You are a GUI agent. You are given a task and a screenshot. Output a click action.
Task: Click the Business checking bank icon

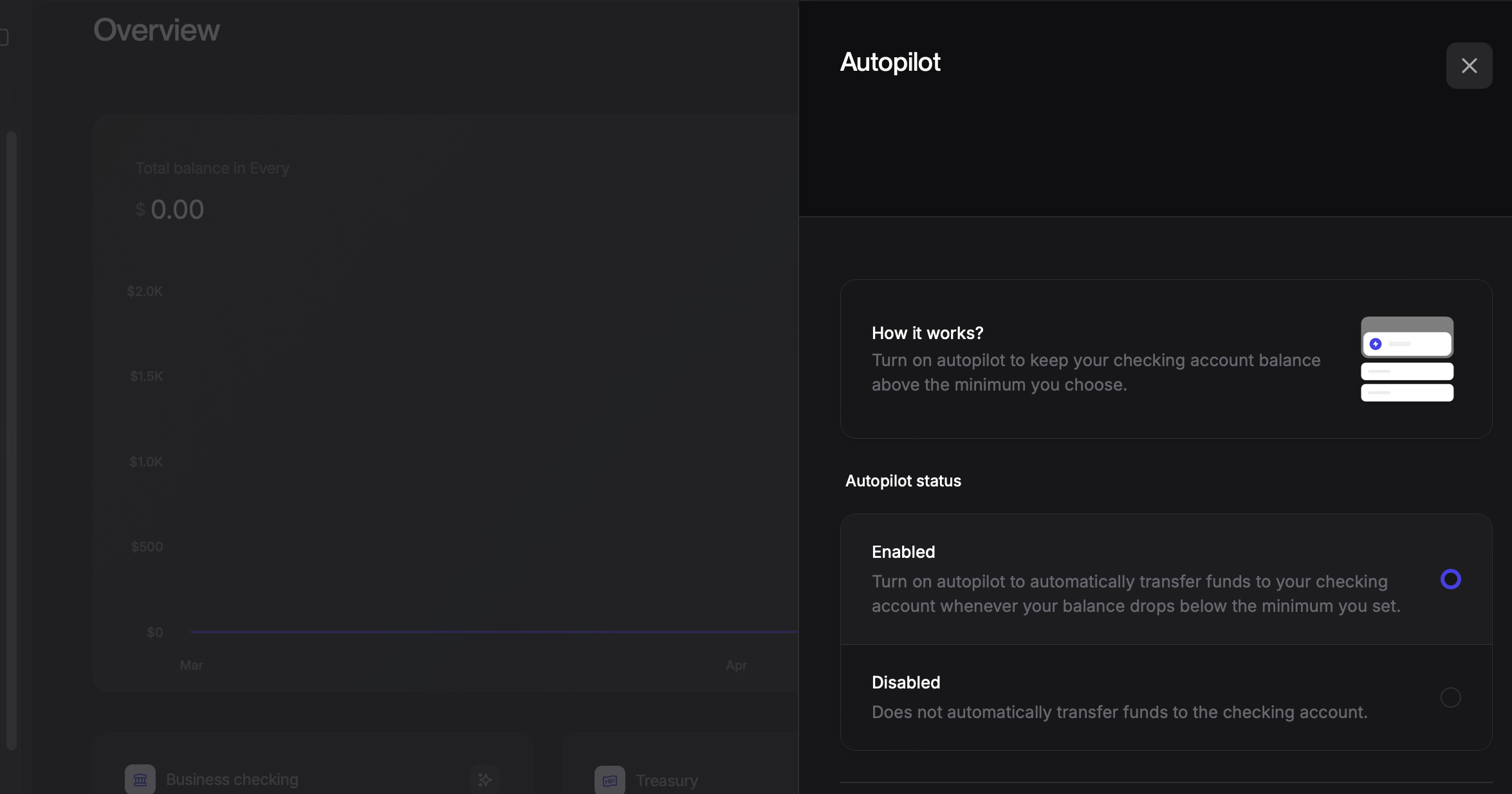point(140,779)
